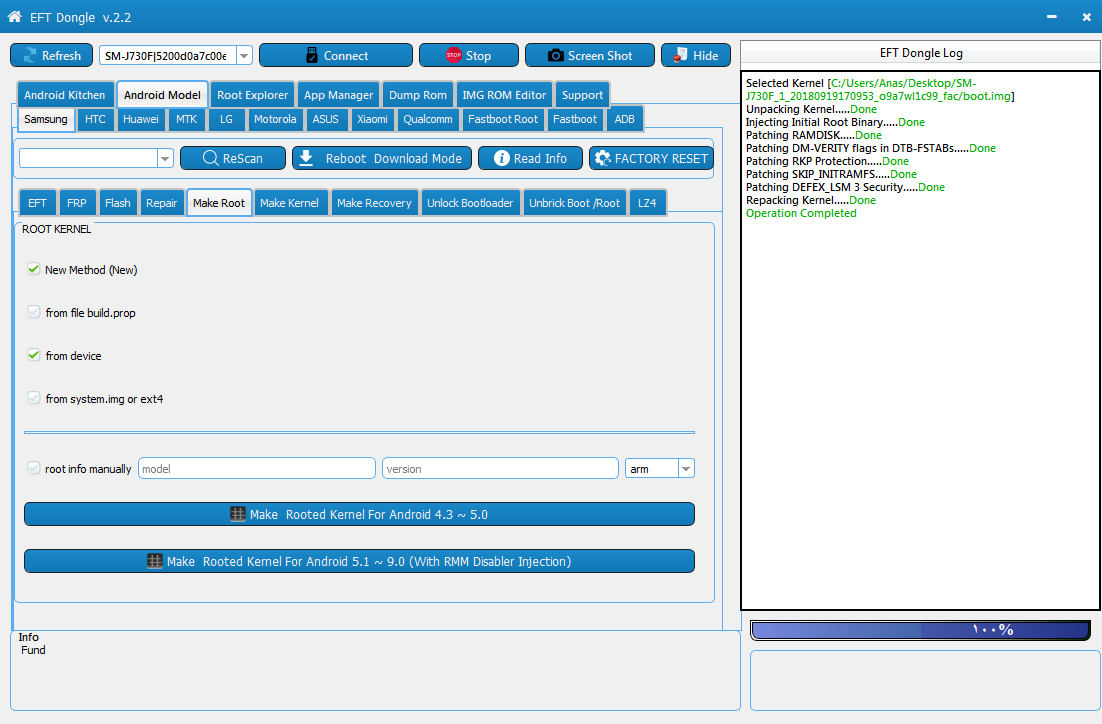Click the info icon on Read Info
This screenshot has width=1102, height=724.
pyautogui.click(x=502, y=158)
